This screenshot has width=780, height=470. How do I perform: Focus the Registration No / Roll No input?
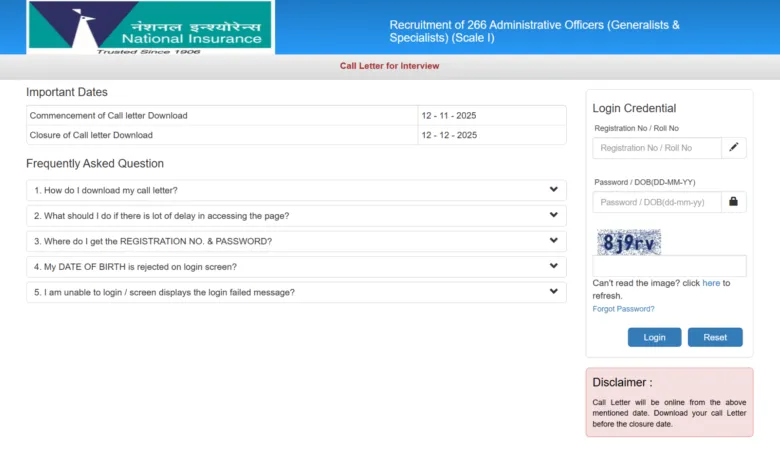[x=657, y=148]
